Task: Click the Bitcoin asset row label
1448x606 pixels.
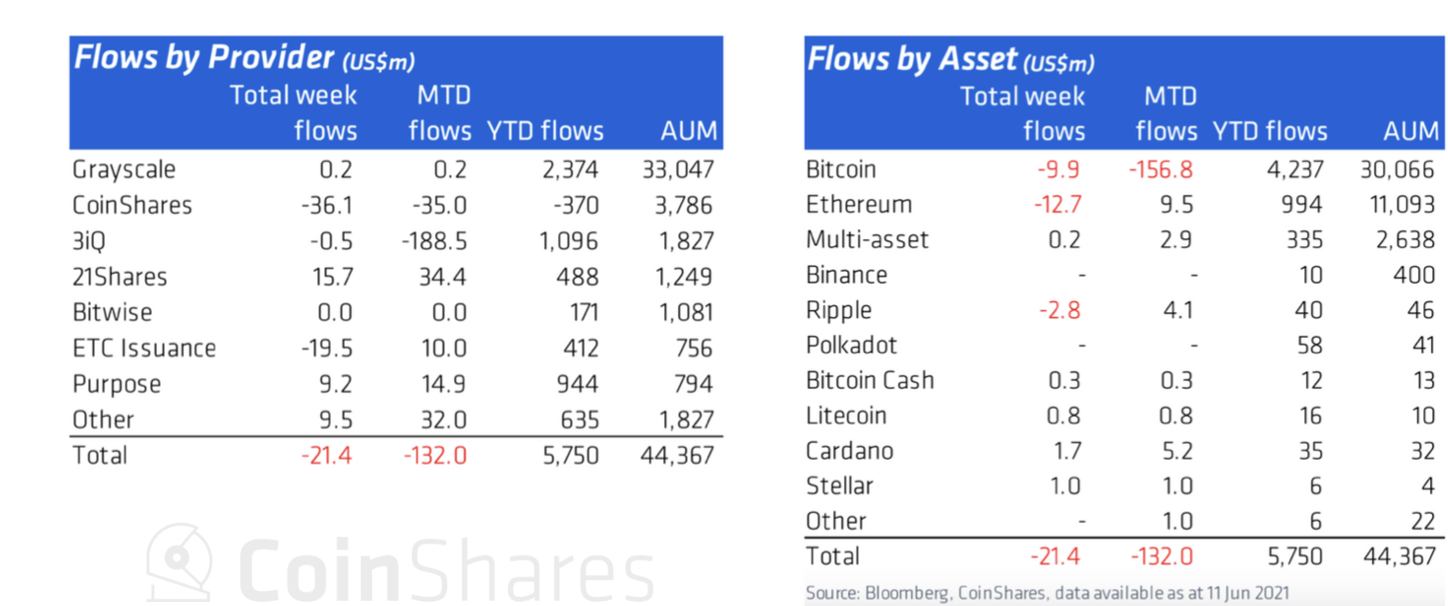Action: coord(844,169)
